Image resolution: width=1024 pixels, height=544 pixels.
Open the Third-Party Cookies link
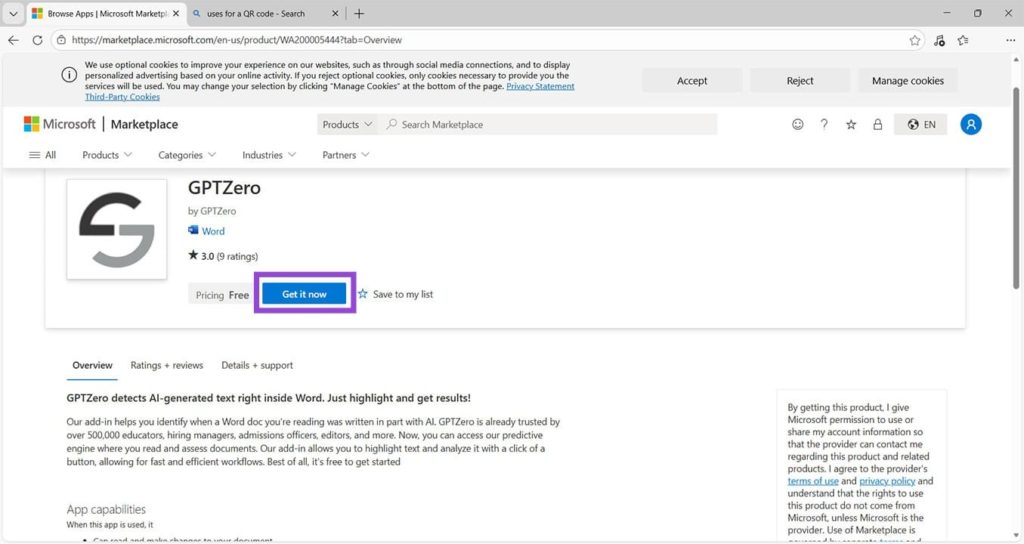tap(122, 97)
